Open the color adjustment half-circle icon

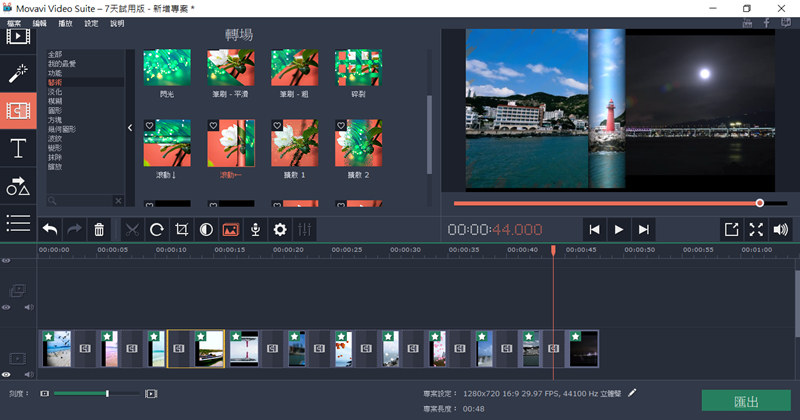[206, 229]
